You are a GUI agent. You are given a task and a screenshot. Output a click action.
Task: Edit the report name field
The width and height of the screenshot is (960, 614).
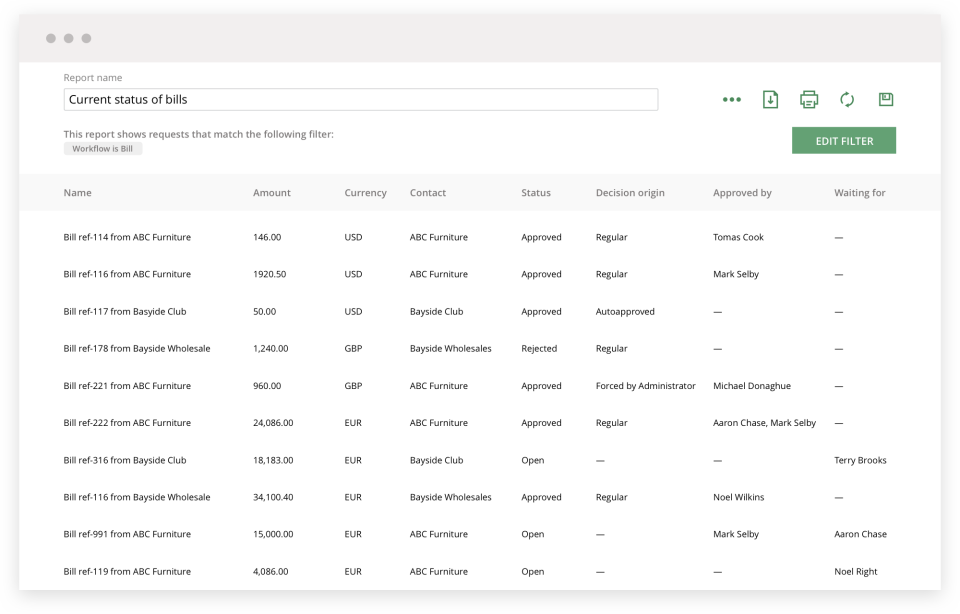(x=360, y=99)
